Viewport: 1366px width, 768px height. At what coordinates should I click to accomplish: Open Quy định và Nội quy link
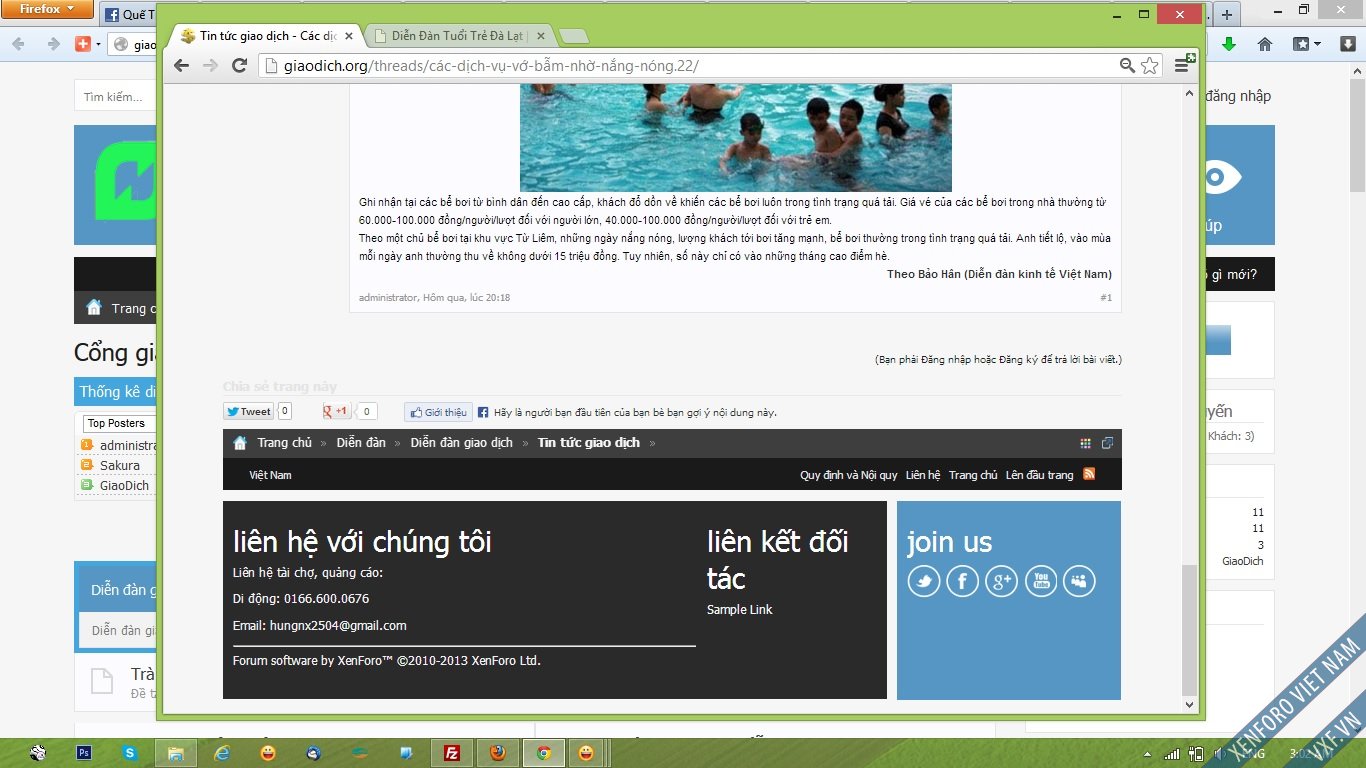point(848,475)
